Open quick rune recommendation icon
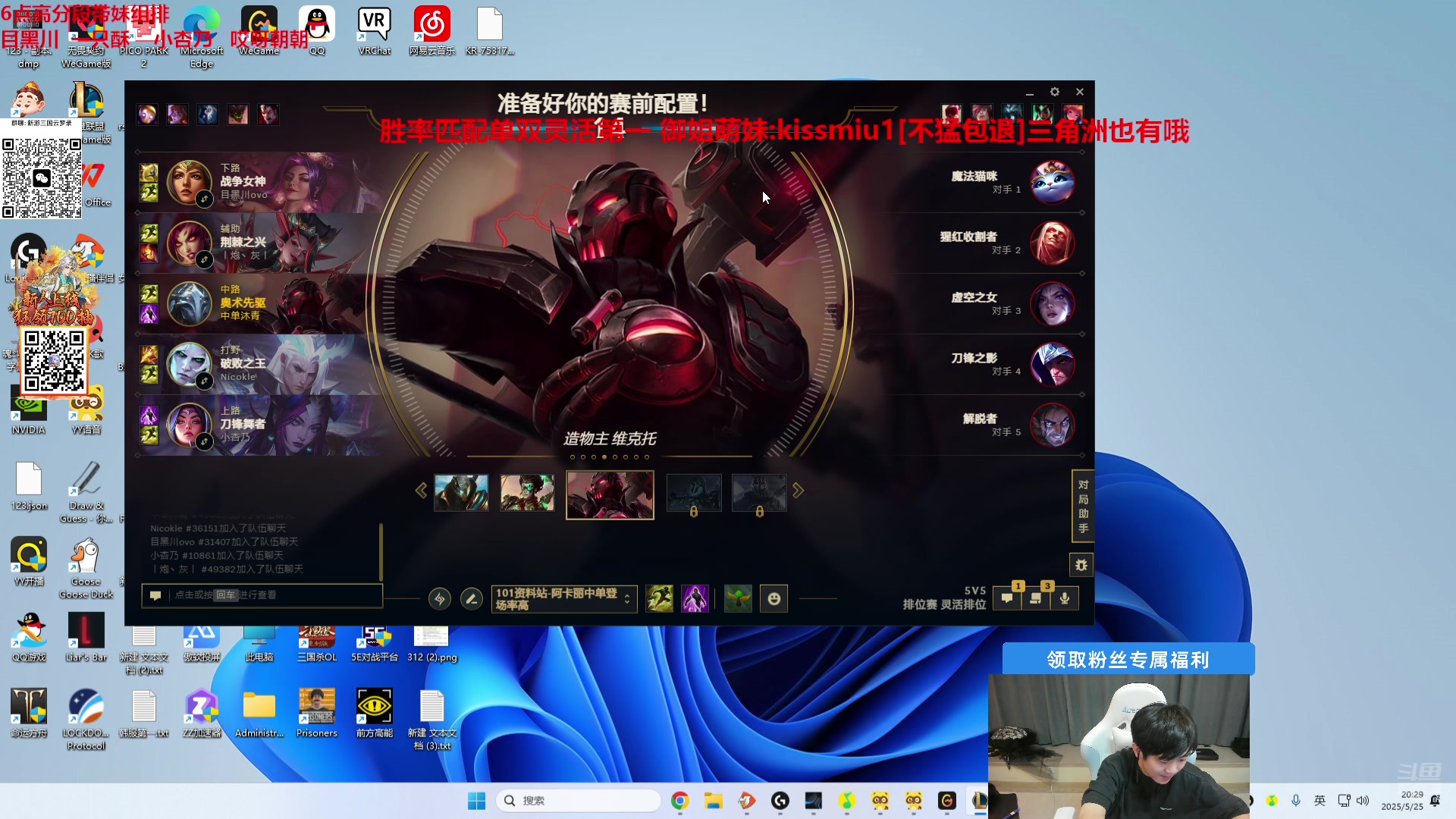Image resolution: width=1456 pixels, height=819 pixels. click(x=439, y=599)
